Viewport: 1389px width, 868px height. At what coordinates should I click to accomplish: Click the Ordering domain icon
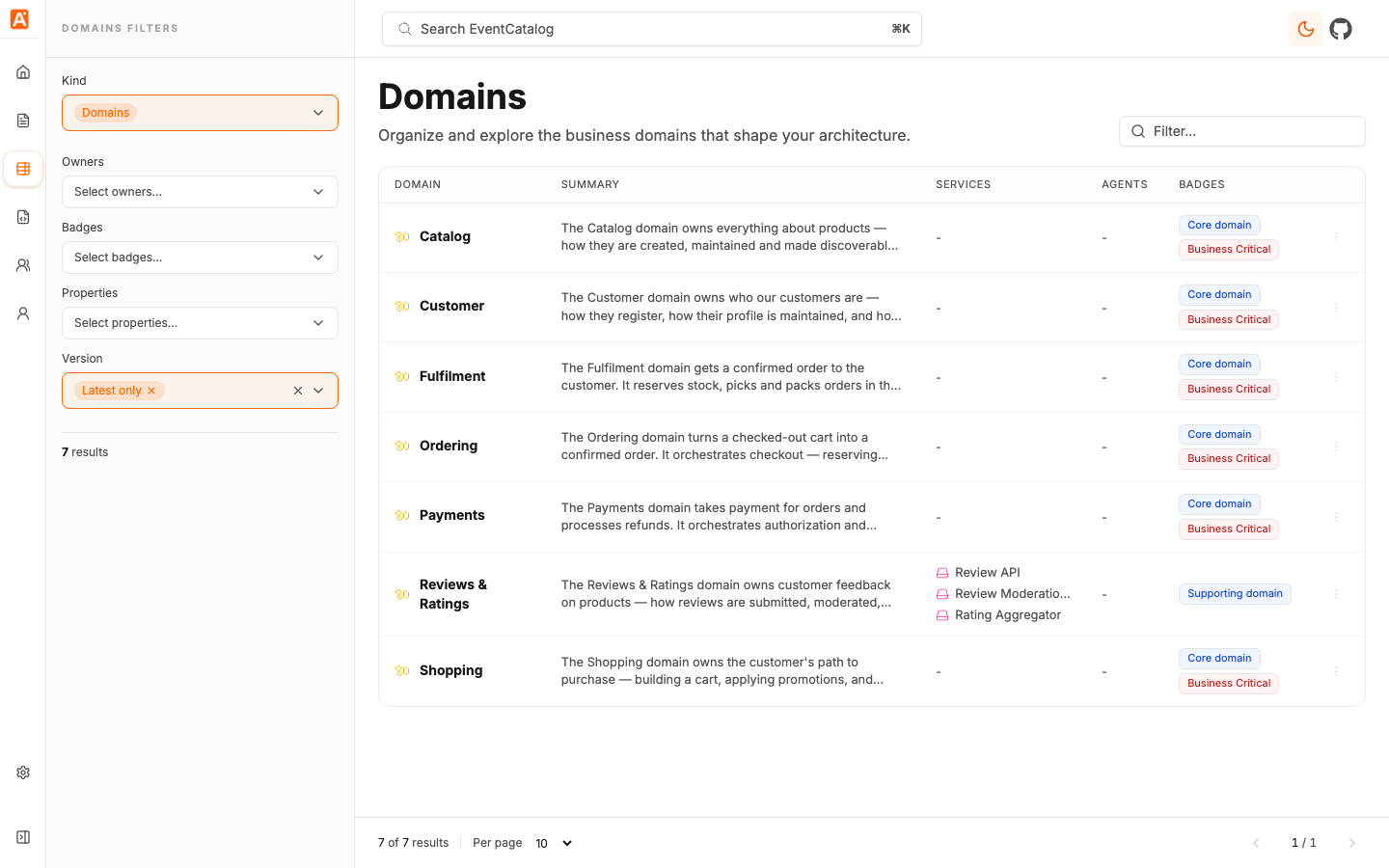(x=402, y=446)
